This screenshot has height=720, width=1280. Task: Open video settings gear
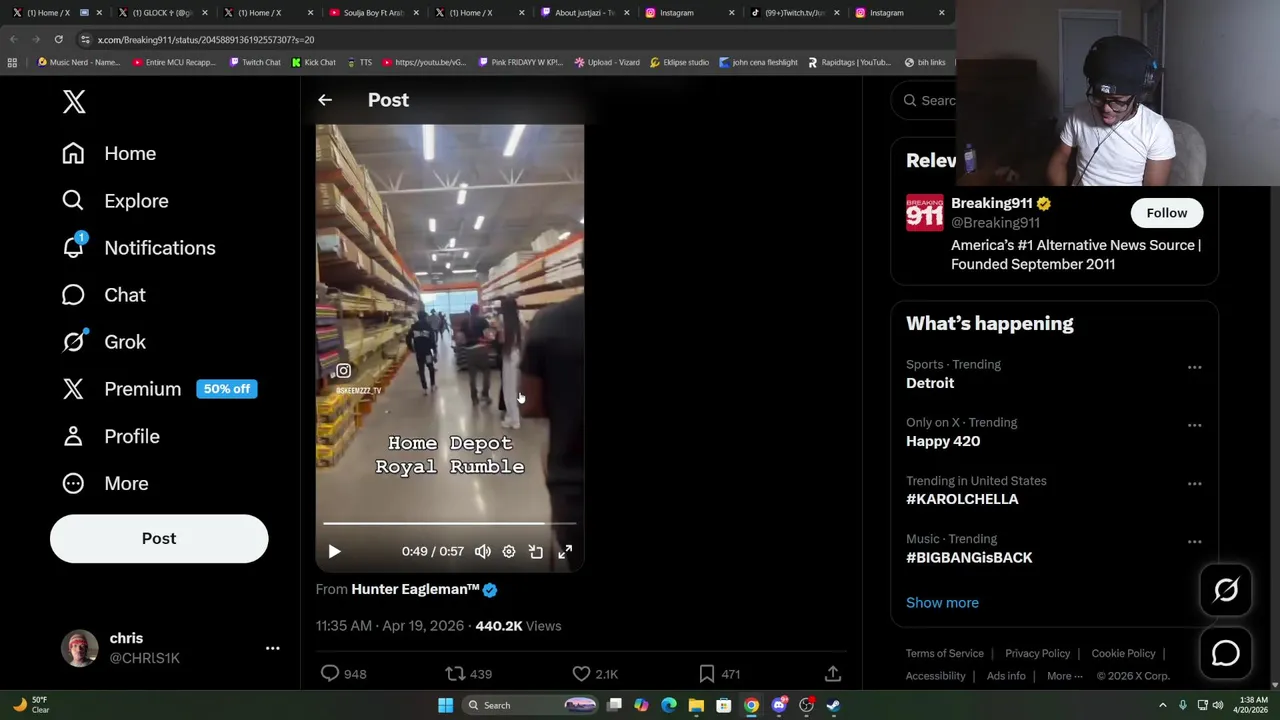click(x=509, y=551)
